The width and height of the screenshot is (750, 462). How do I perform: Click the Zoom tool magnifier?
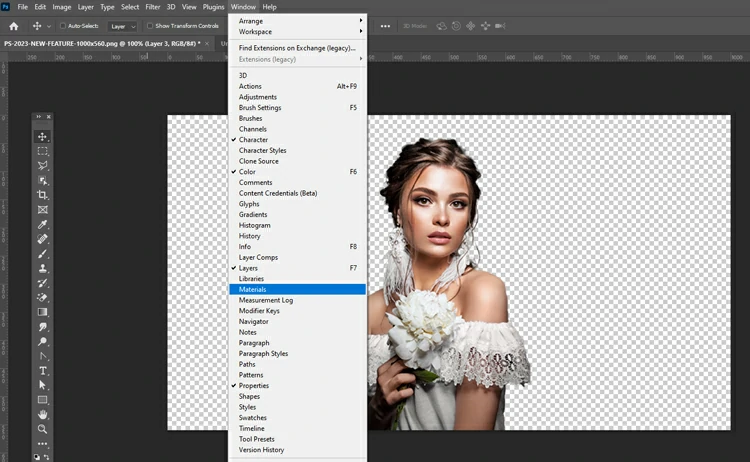[x=43, y=429]
